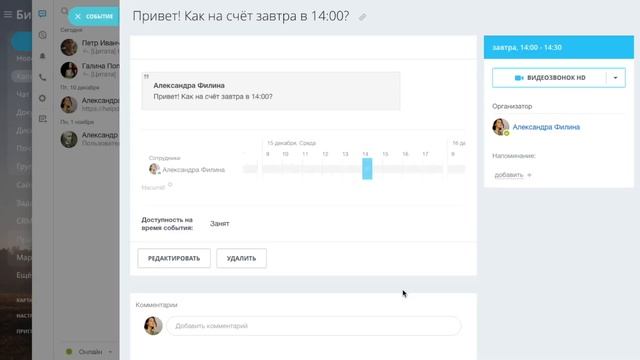Open chat with Петр Иванов
Screen dimensions: 640x360
89,47
